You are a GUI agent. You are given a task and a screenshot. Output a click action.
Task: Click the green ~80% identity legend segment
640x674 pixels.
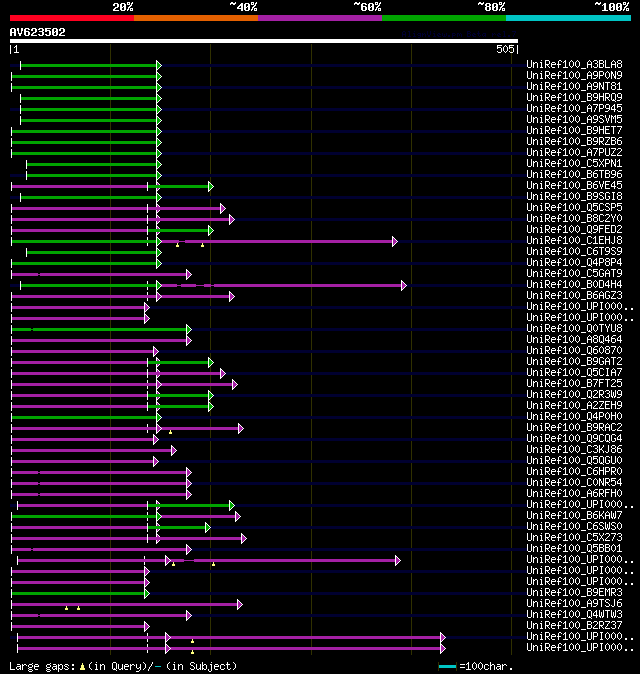tap(444, 18)
